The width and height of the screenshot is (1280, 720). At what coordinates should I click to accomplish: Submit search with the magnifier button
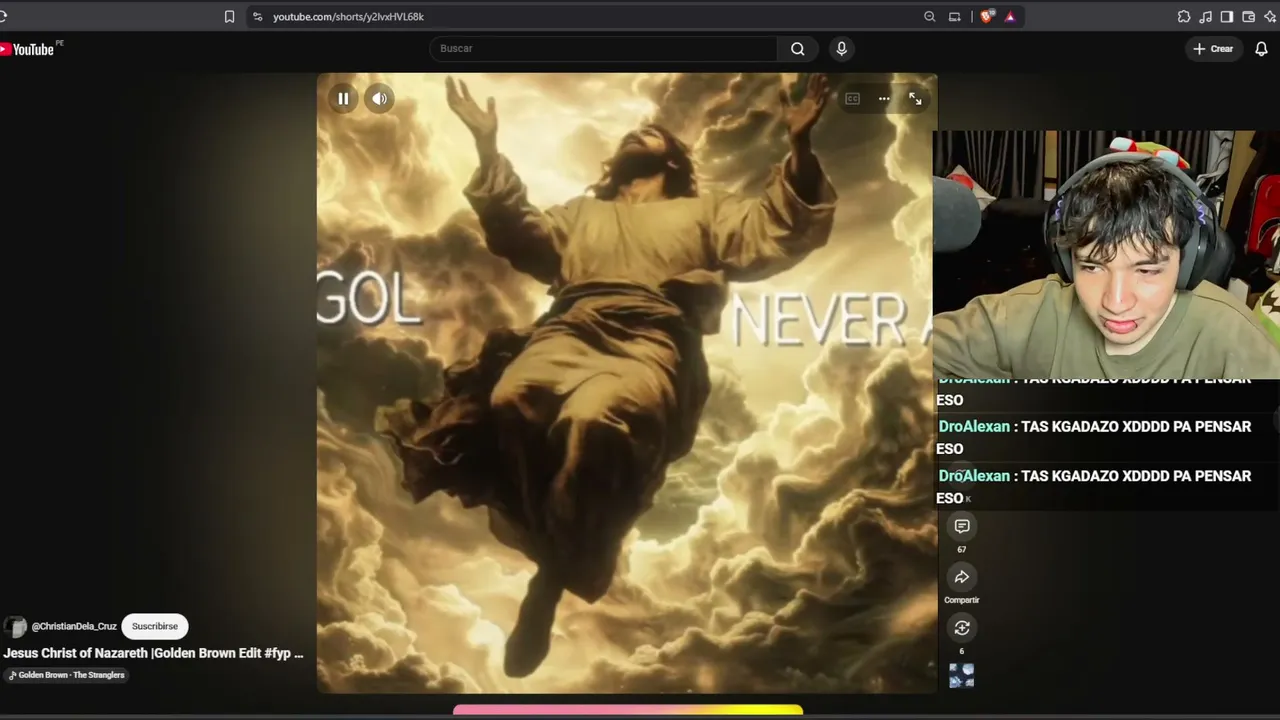point(797,48)
